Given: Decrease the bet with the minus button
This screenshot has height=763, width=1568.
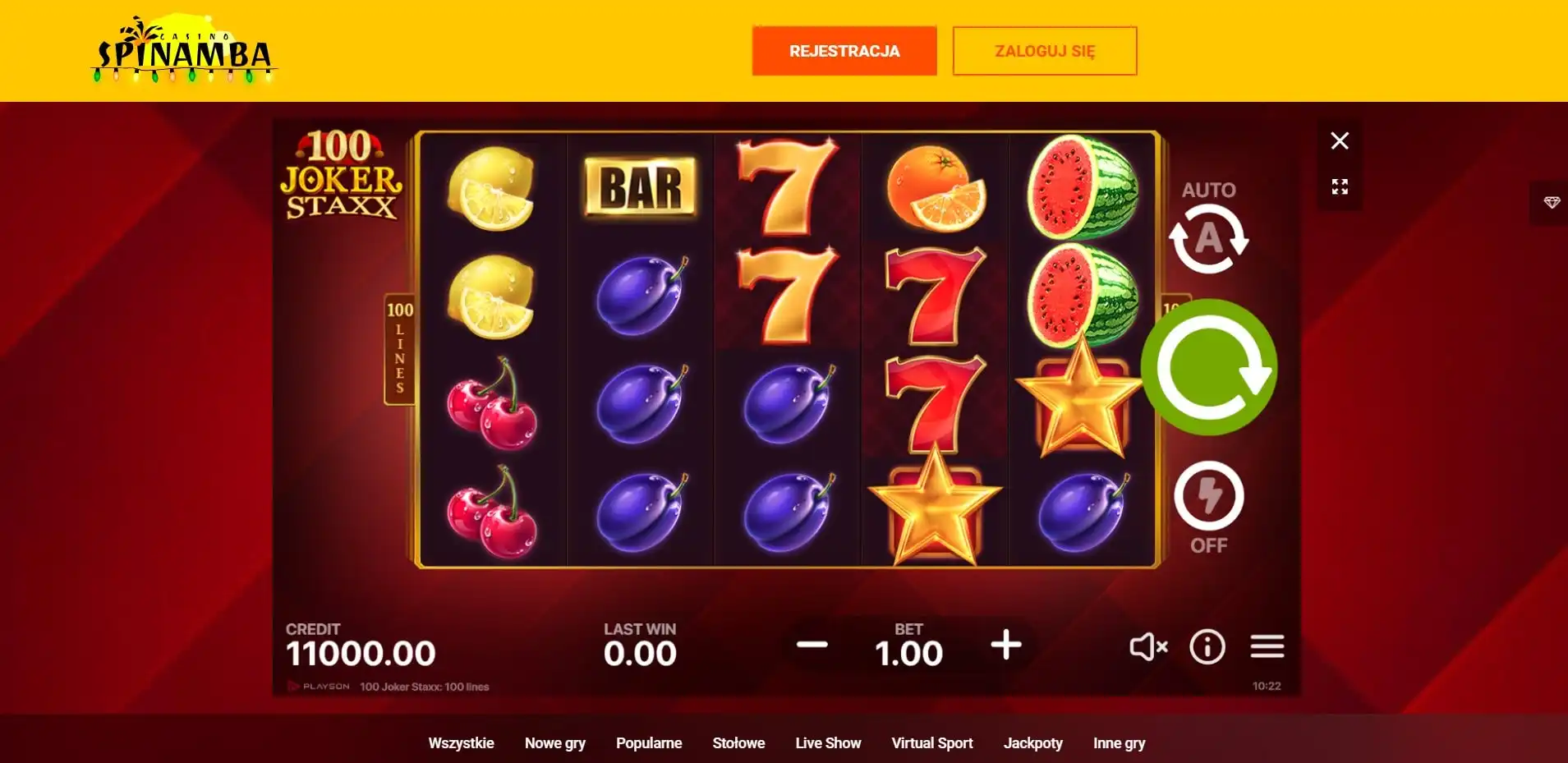Looking at the screenshot, I should tap(812, 646).
